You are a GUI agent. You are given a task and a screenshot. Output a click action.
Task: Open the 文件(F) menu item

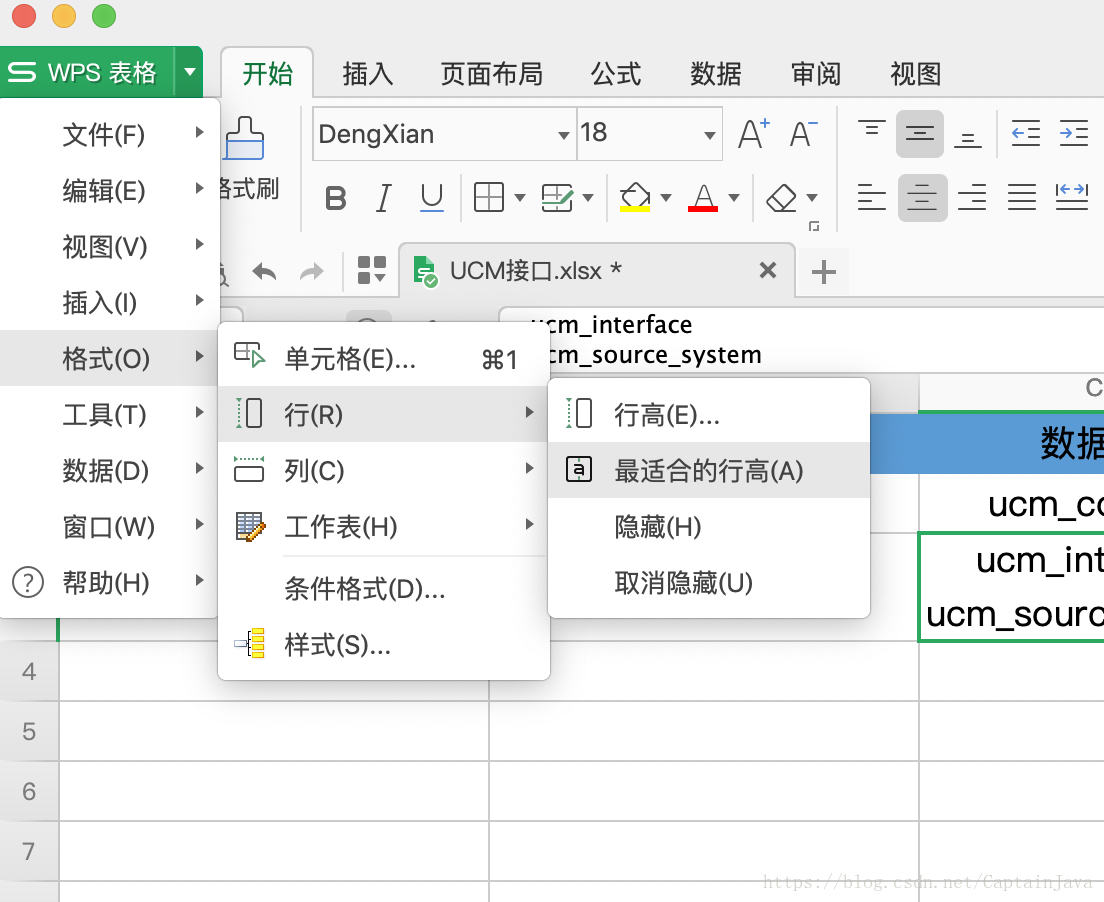point(110,134)
